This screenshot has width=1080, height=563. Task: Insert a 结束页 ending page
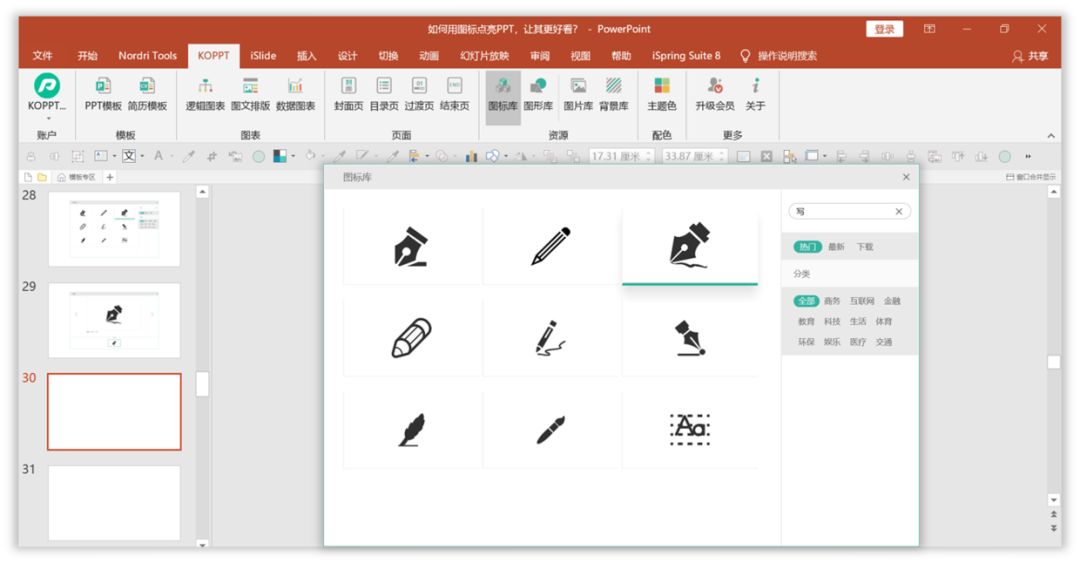[455, 93]
